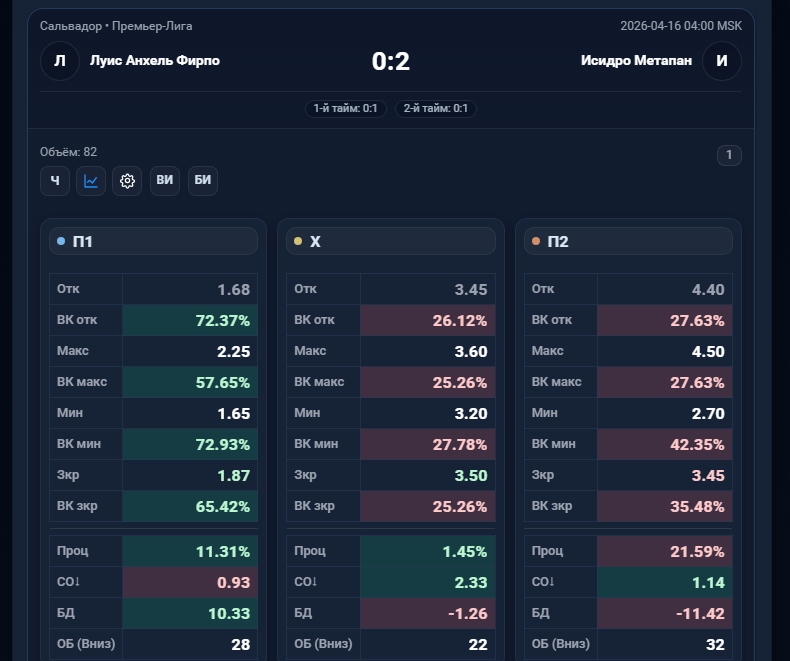Click X ОБ (Вниз) value 22
The width and height of the screenshot is (790, 661).
478,644
